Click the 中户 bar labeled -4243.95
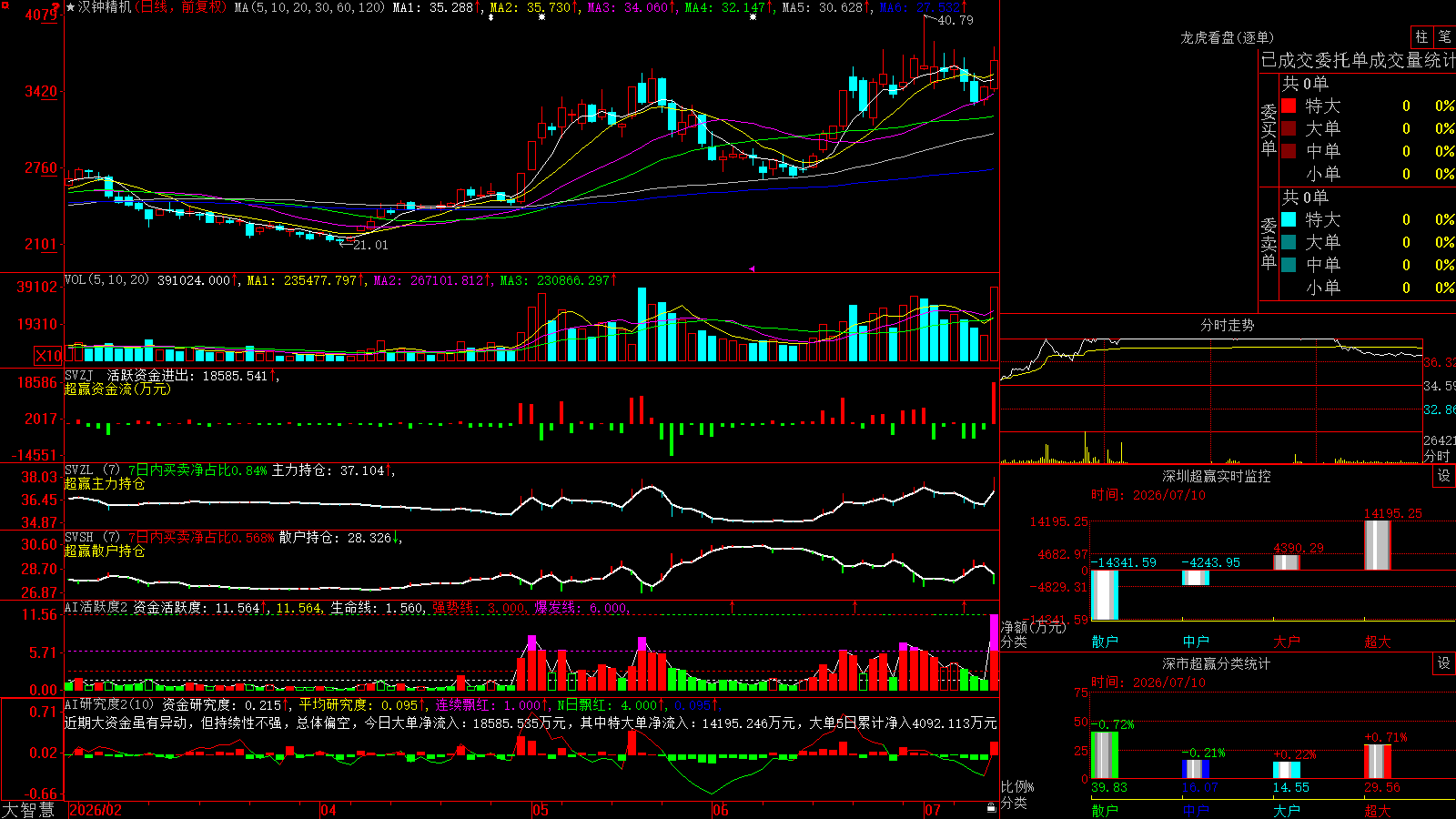Screen dimensions: 1456x819 [x=1196, y=578]
